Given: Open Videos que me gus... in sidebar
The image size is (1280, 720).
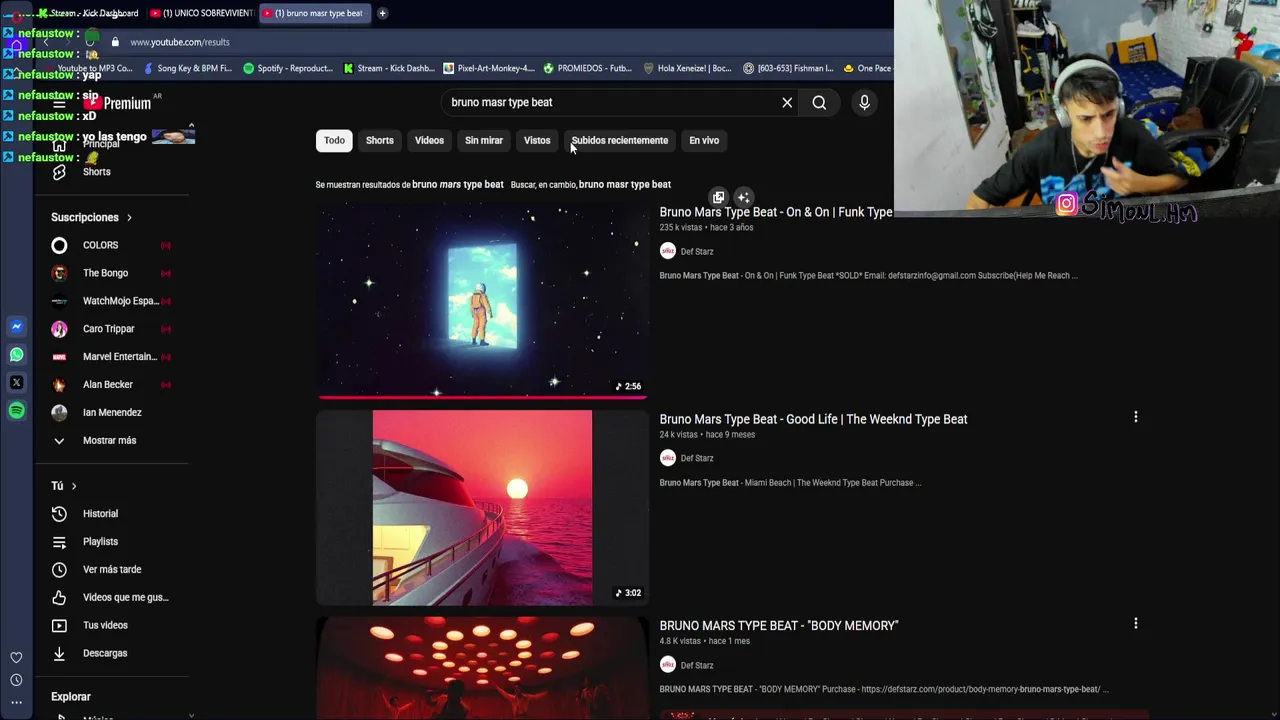Looking at the screenshot, I should pyautogui.click(x=111, y=598).
